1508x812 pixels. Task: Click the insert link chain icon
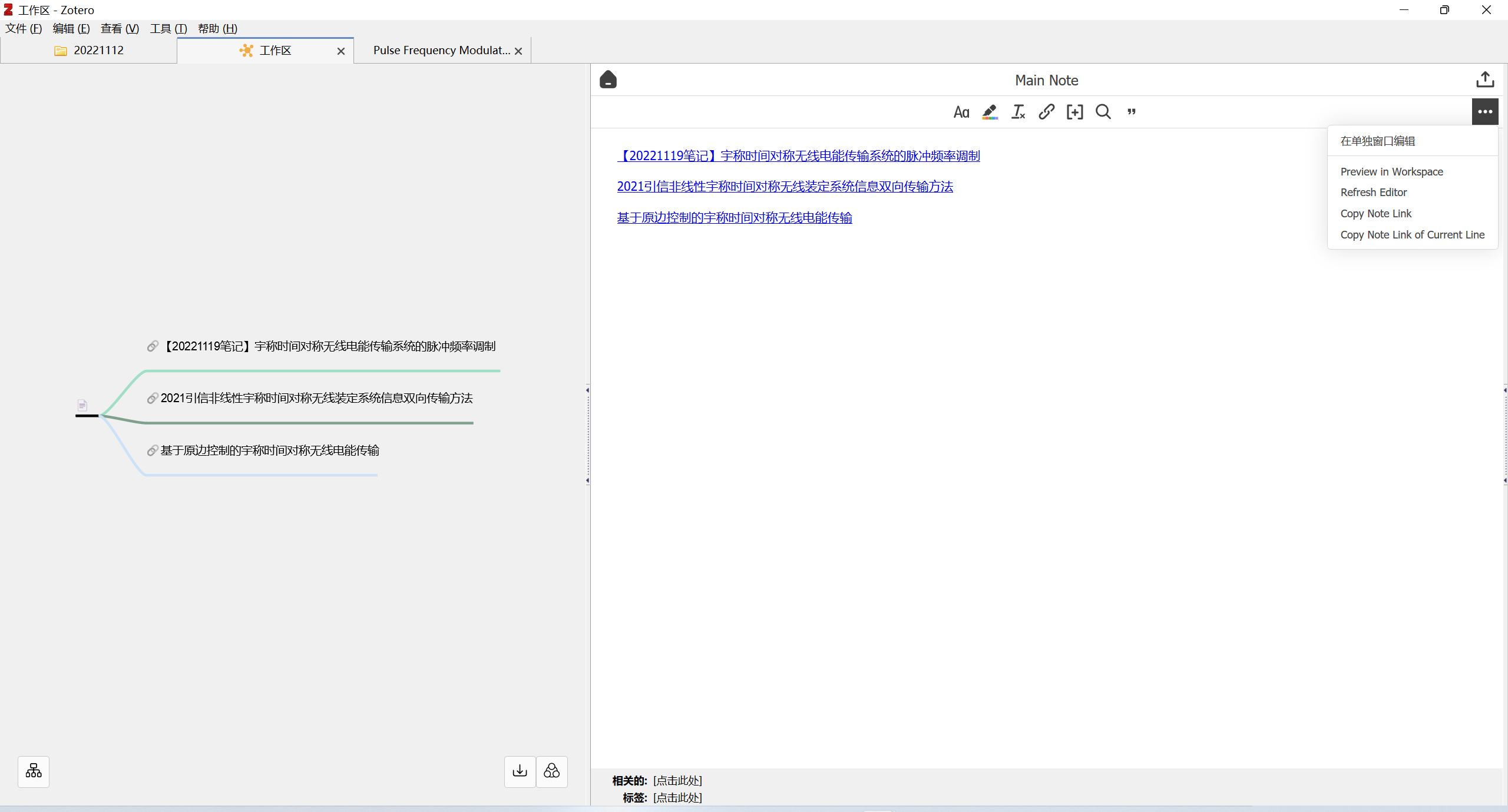(1046, 112)
